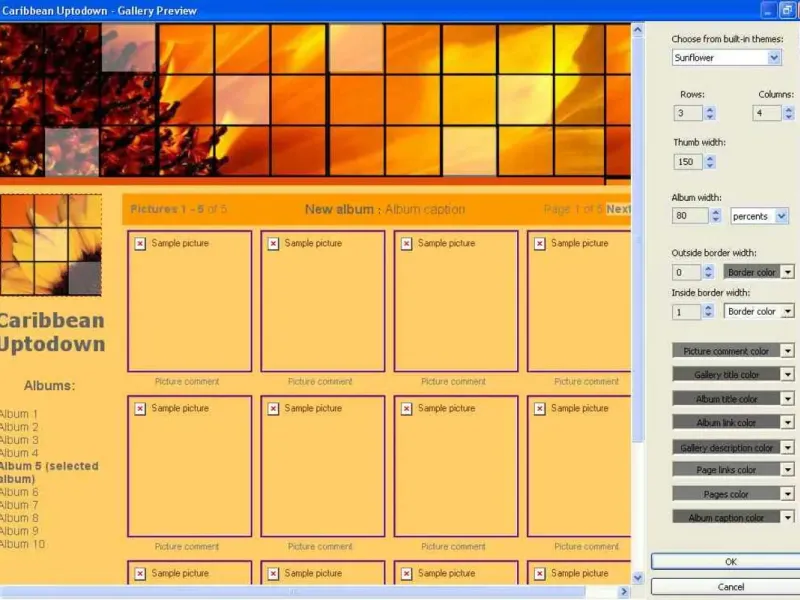Open the Gallery title color picker
The width and height of the screenshot is (800, 600).
(733, 374)
